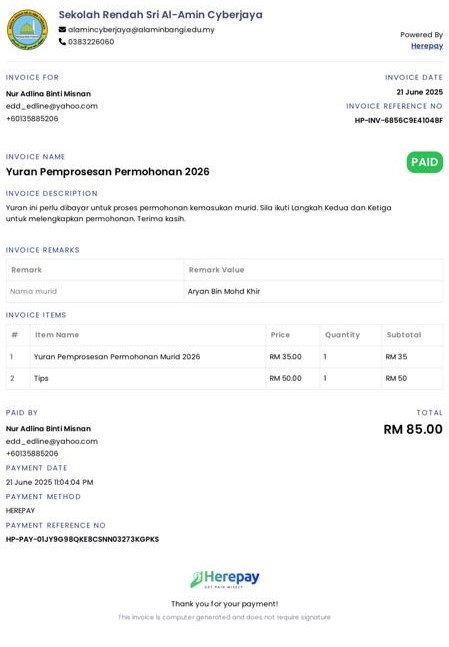The width and height of the screenshot is (449, 647).
Task: Select the invoice reference HP-INV-6856C9E41048F
Action: 399,120
